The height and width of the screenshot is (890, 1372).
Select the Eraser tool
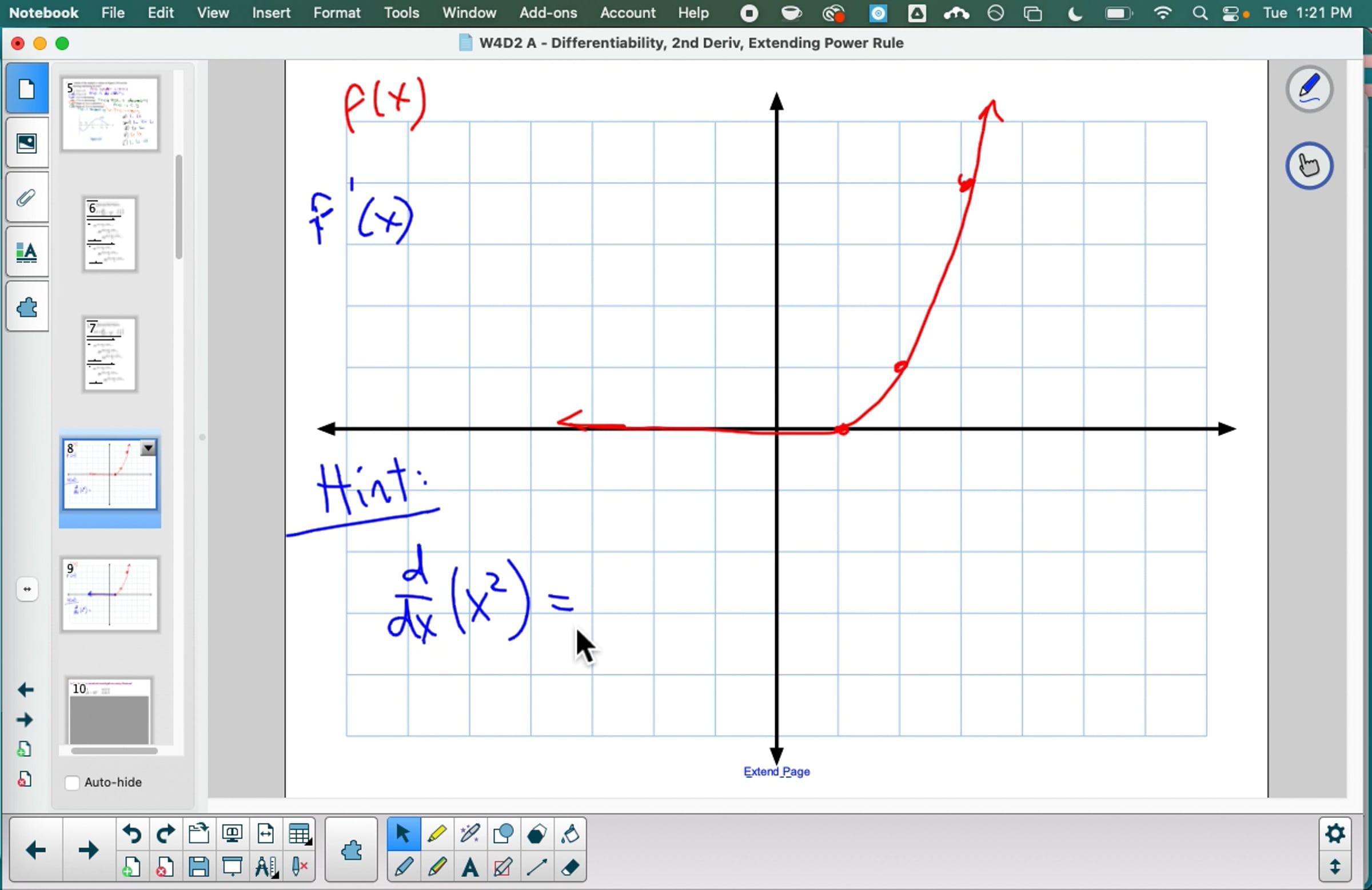pyautogui.click(x=570, y=867)
